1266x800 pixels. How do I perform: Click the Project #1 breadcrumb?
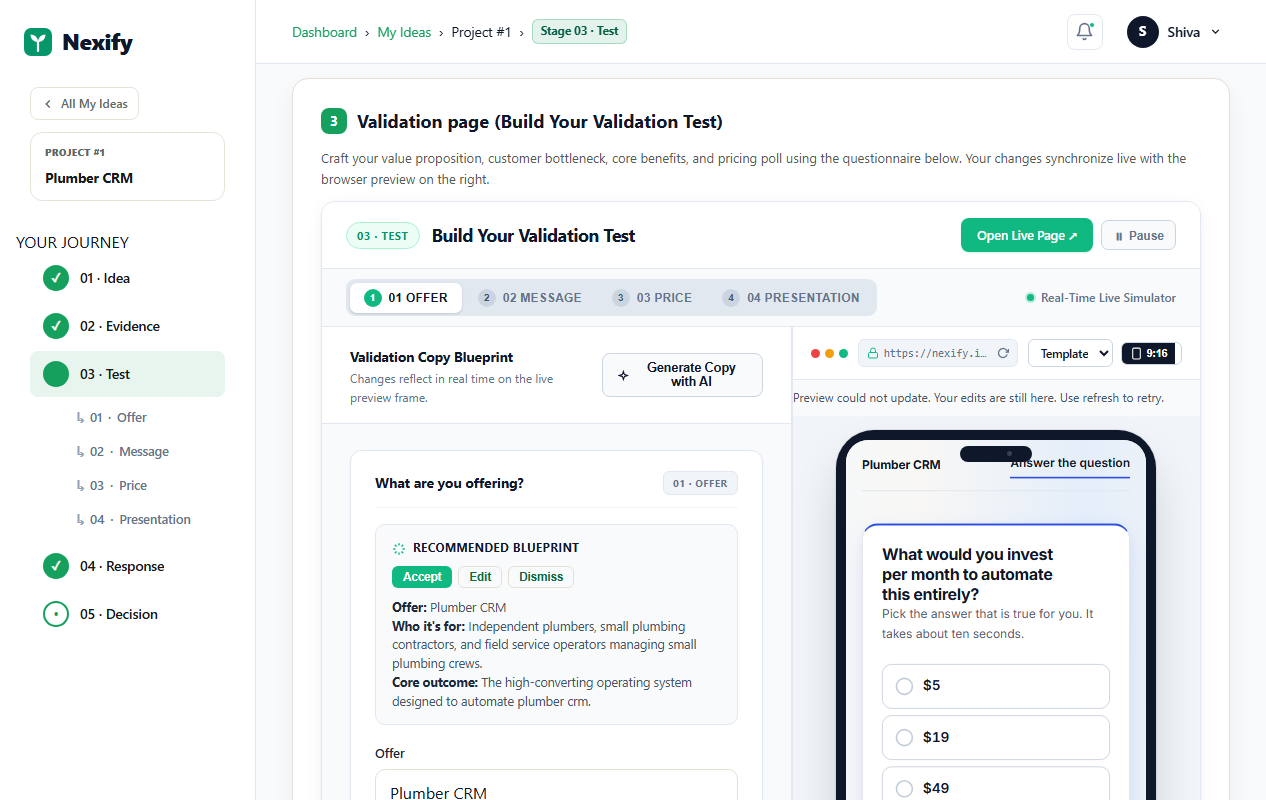(x=481, y=32)
